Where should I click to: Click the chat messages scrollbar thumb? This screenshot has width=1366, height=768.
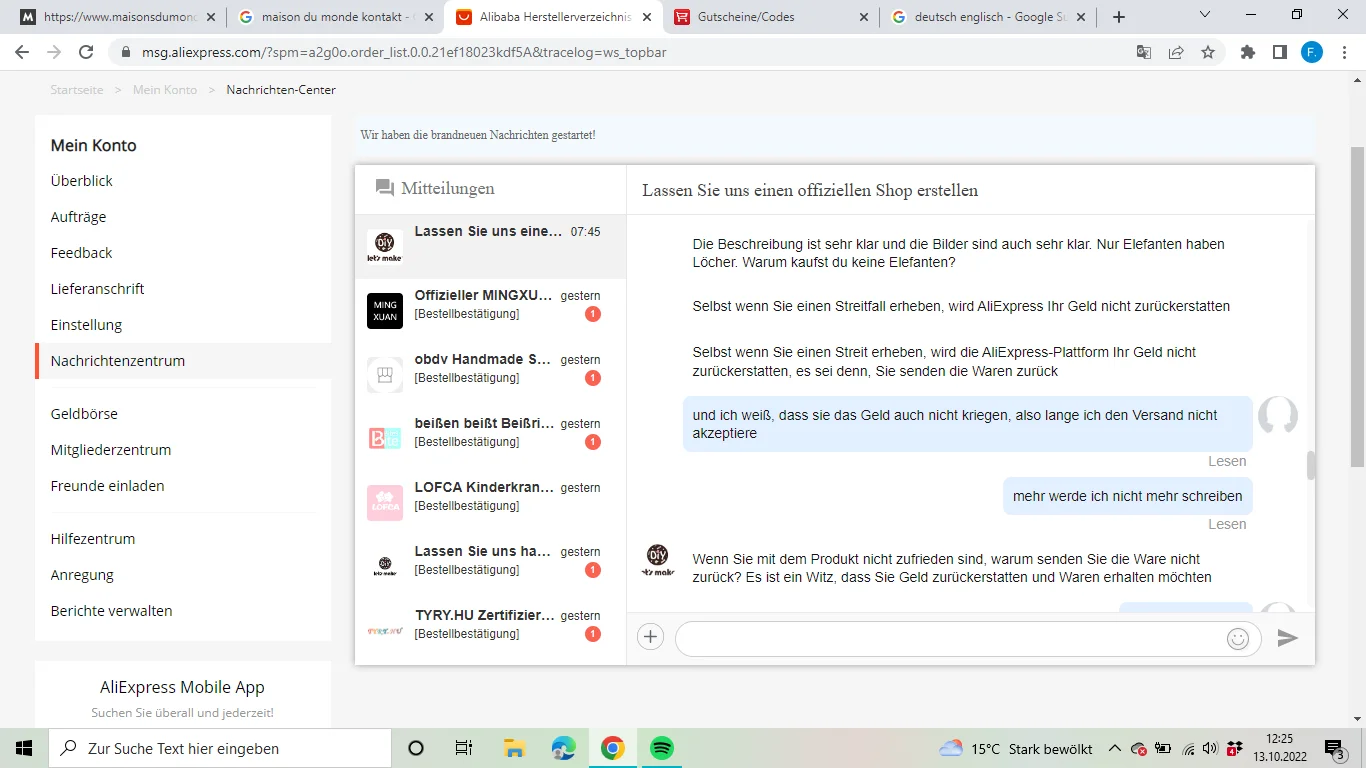(1311, 465)
